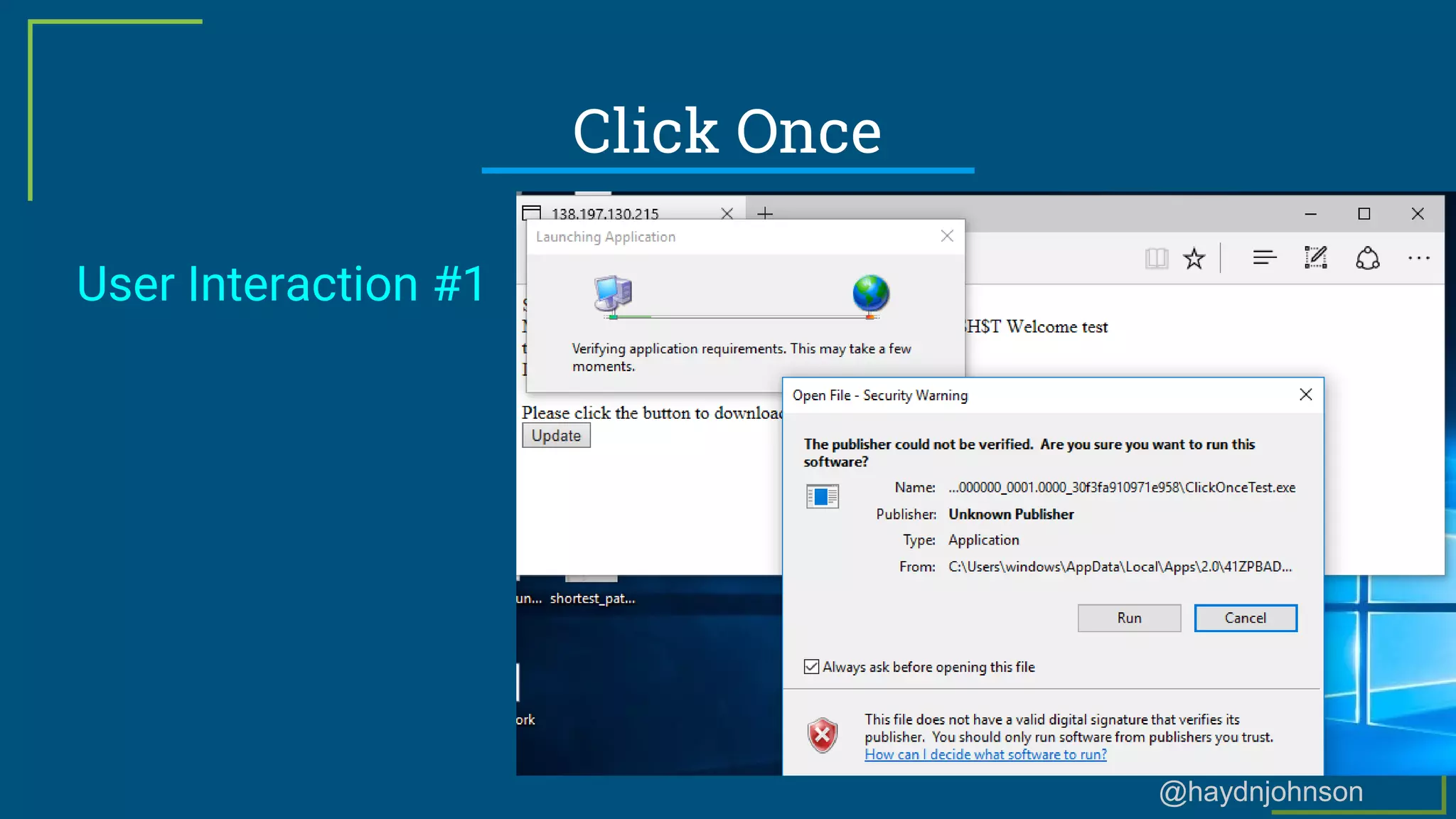Make a Web Note pen icon
This screenshot has height=819, width=1456.
pos(1316,257)
